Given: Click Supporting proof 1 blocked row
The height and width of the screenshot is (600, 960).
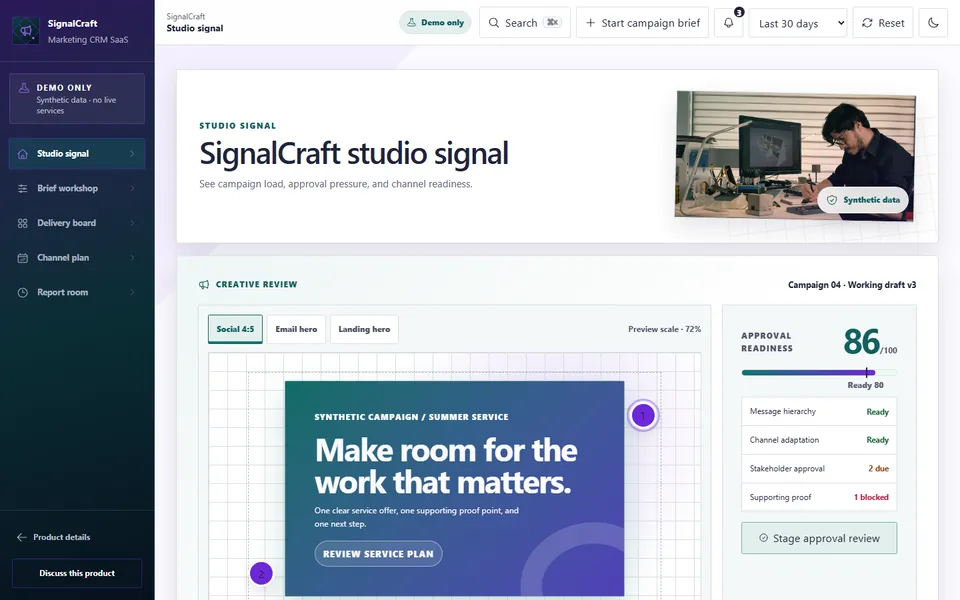Looking at the screenshot, I should point(819,497).
